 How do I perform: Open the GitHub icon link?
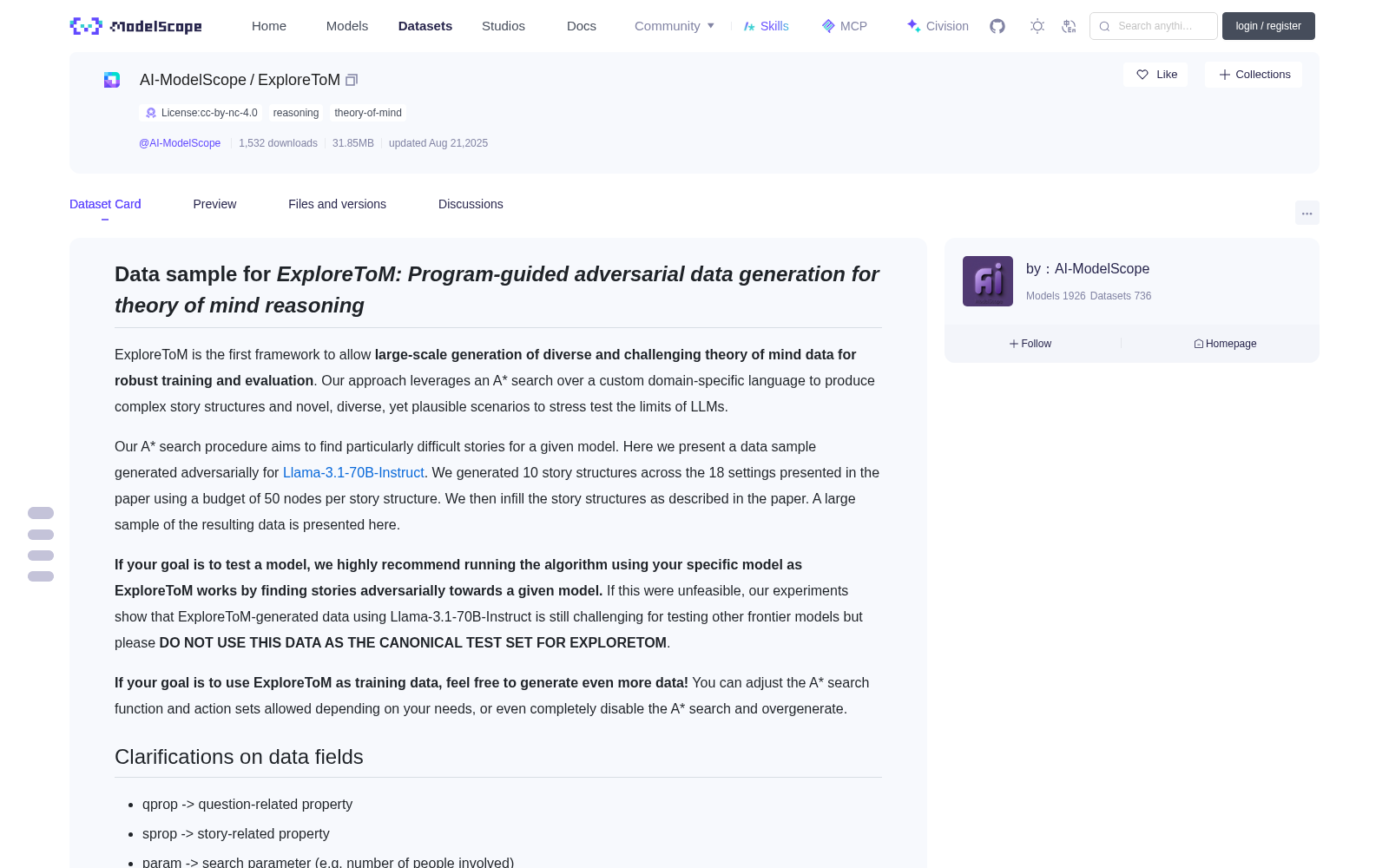[x=997, y=26]
